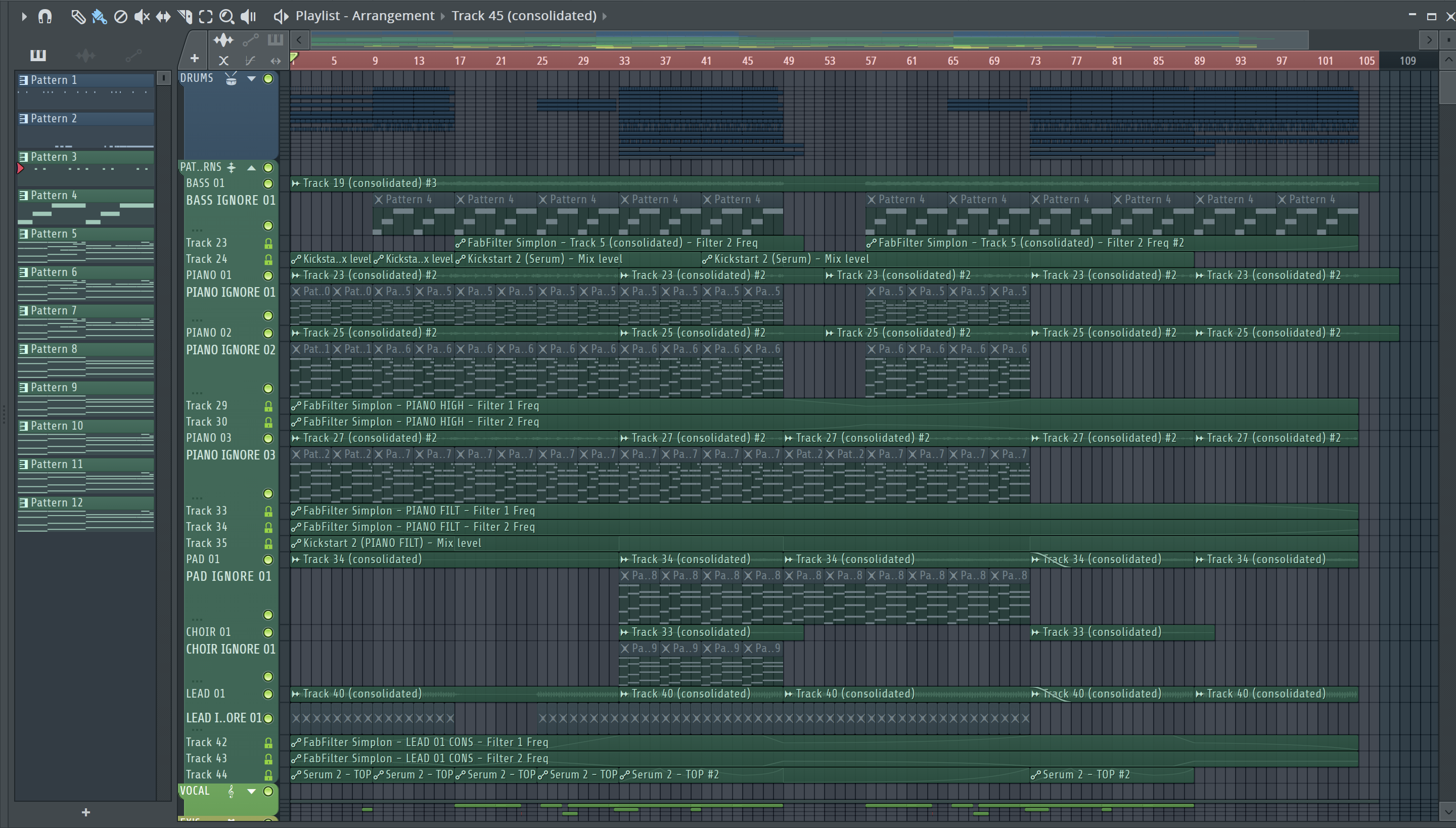
Task: Collapse the PAT..RNS group arrow
Action: tap(251, 168)
